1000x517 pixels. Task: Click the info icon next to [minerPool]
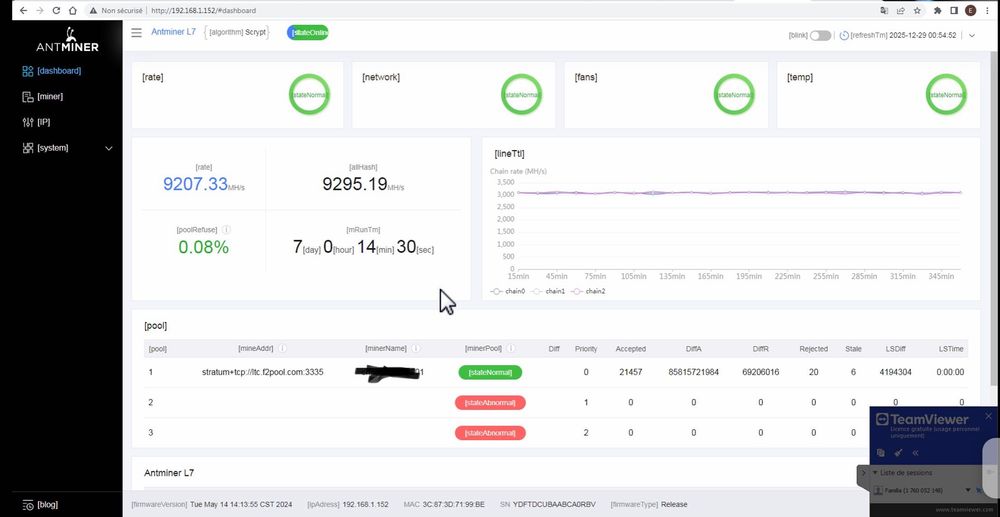coord(511,349)
